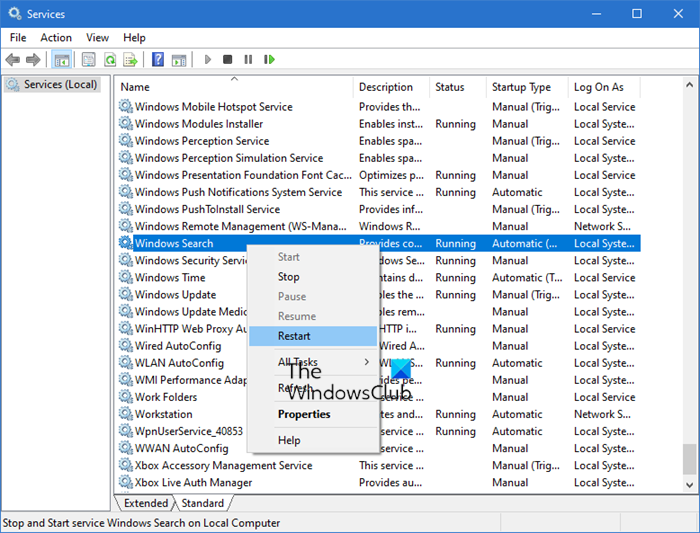Click the scrollbar down arrow
This screenshot has height=533, width=700.
pos(689,485)
